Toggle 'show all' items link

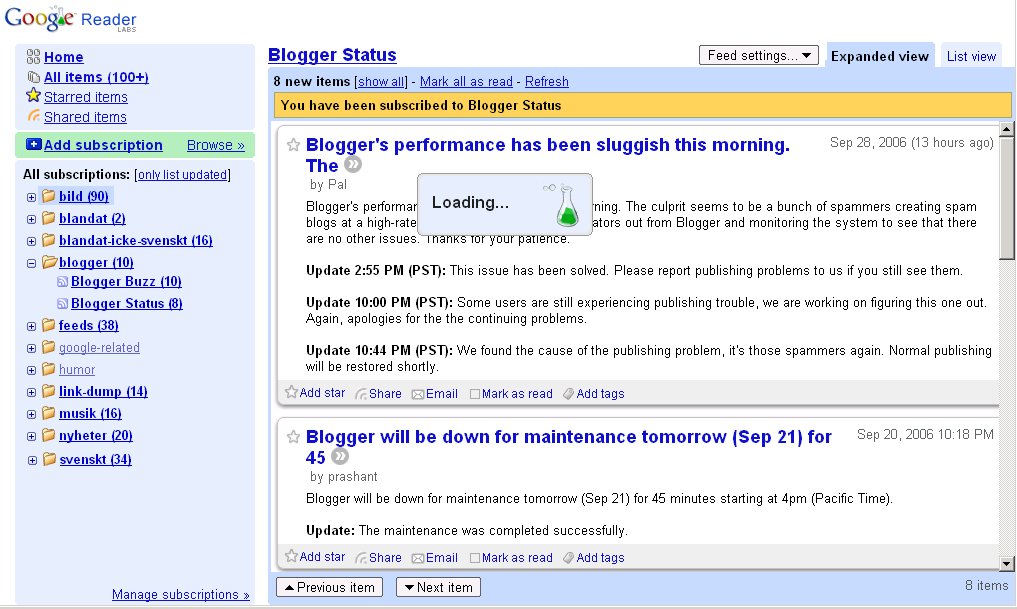381,82
